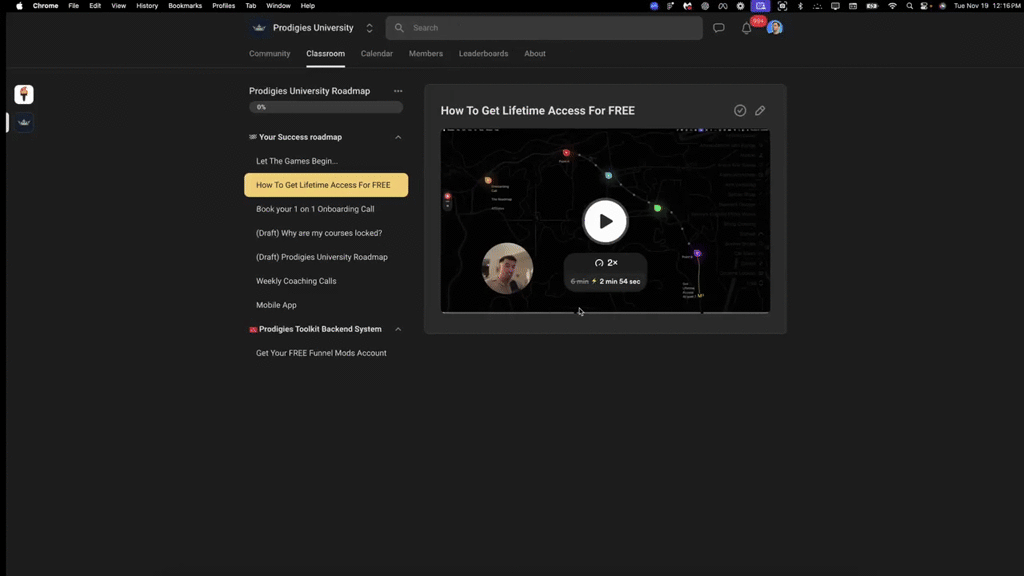Open the File menu
This screenshot has width=1024, height=576.
(73, 6)
